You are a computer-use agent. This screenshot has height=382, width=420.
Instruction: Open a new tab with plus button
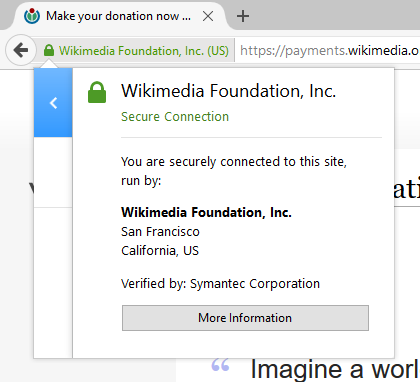(243, 16)
